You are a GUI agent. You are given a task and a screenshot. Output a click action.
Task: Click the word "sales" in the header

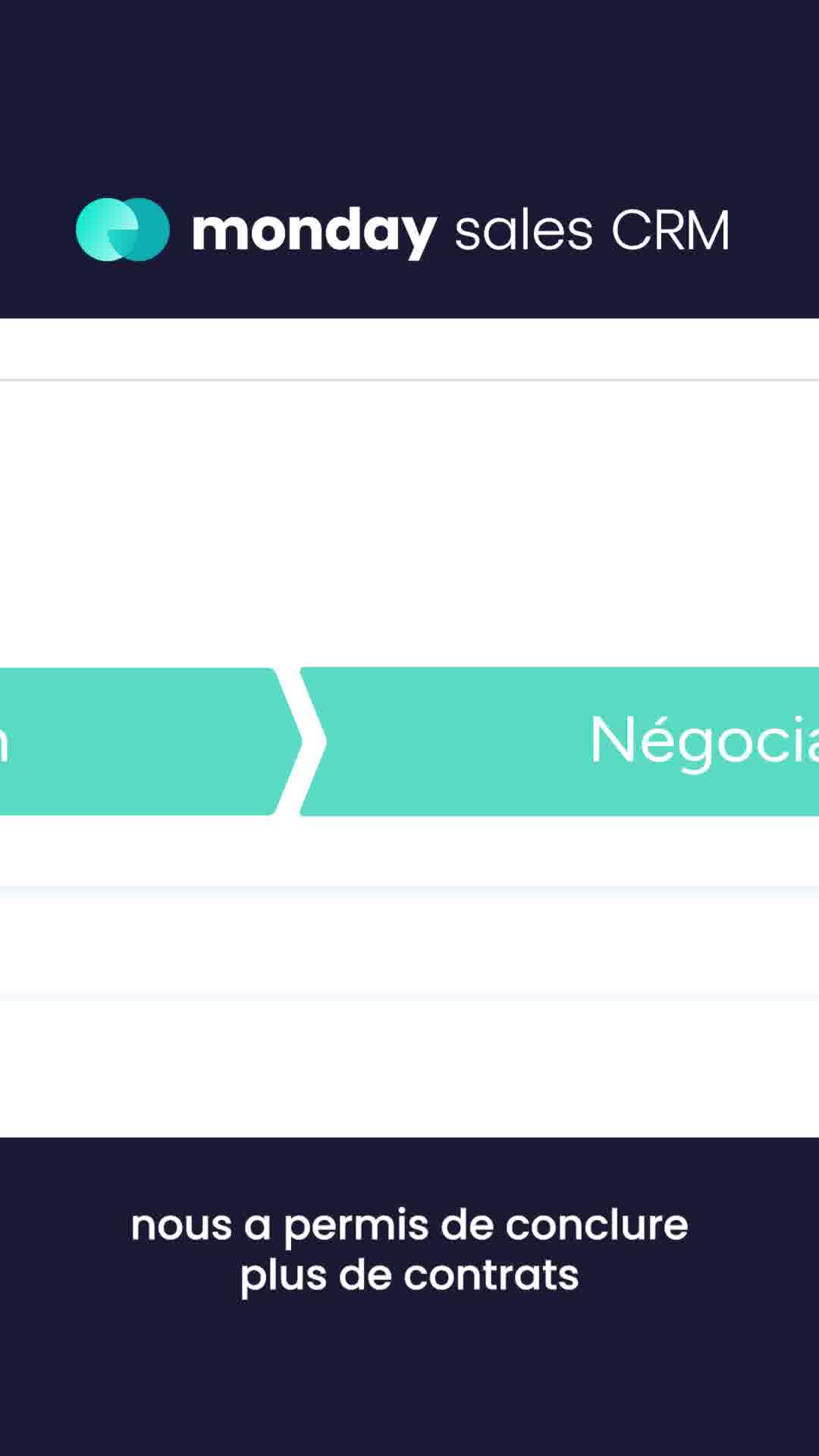pos(523,231)
